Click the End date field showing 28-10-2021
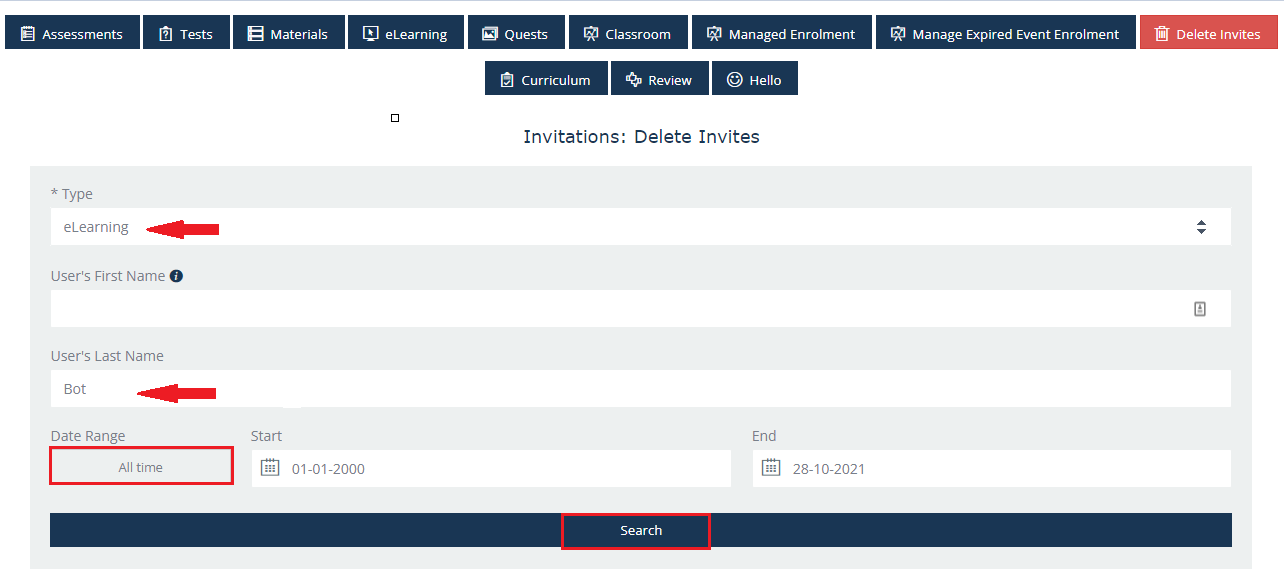This screenshot has width=1284, height=570. (x=1000, y=468)
